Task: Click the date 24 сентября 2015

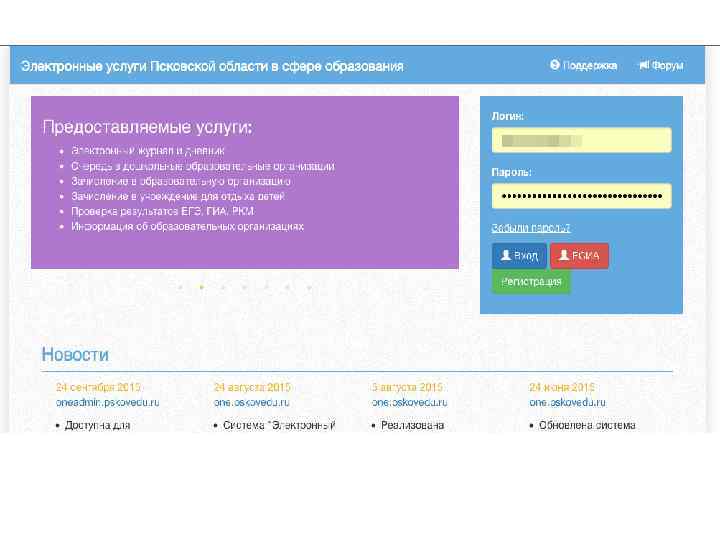Action: tap(98, 387)
